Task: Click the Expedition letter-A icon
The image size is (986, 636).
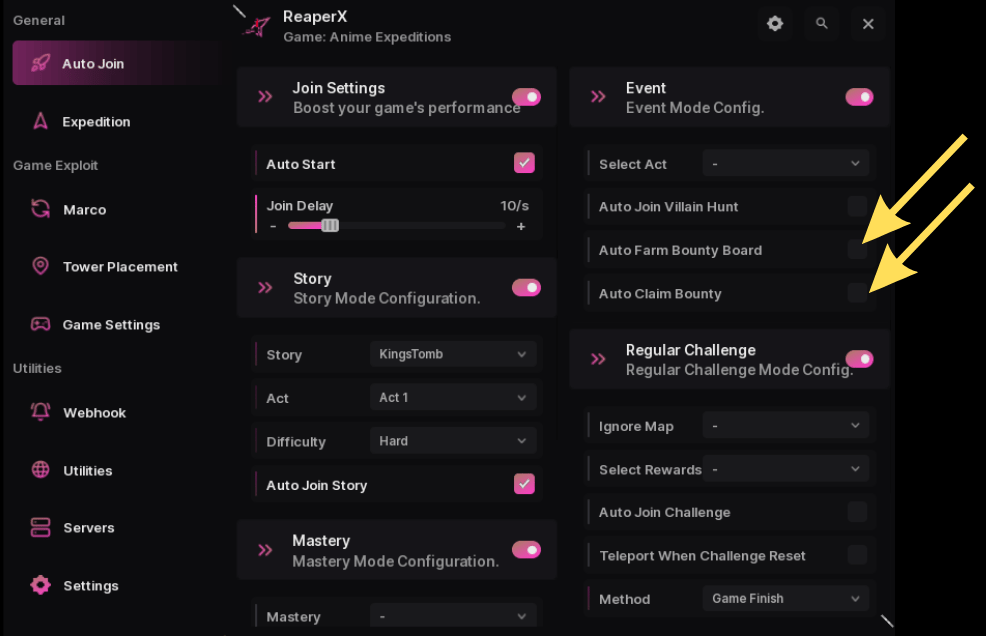Action: pyautogui.click(x=40, y=121)
